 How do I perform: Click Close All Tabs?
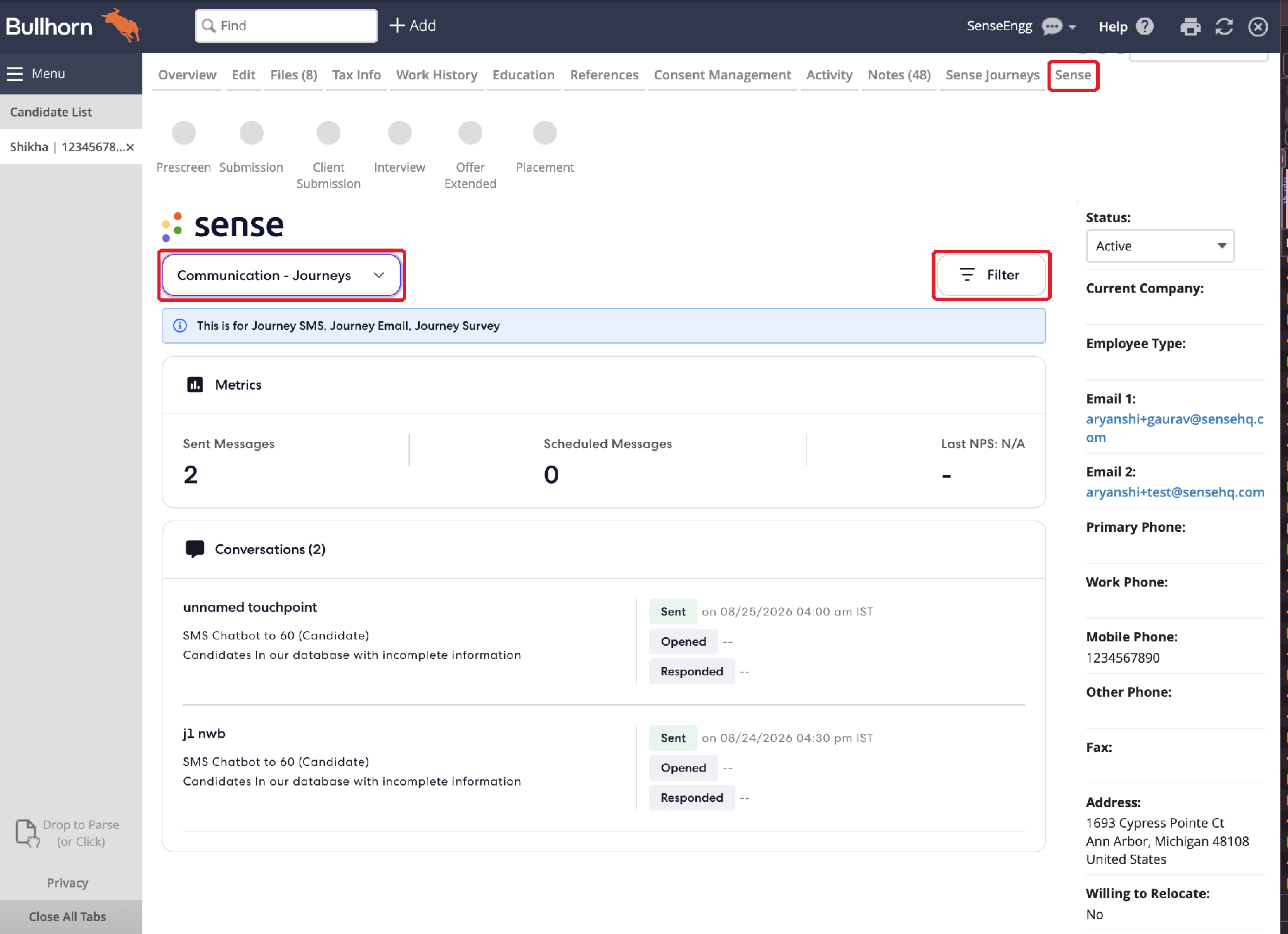click(x=67, y=916)
